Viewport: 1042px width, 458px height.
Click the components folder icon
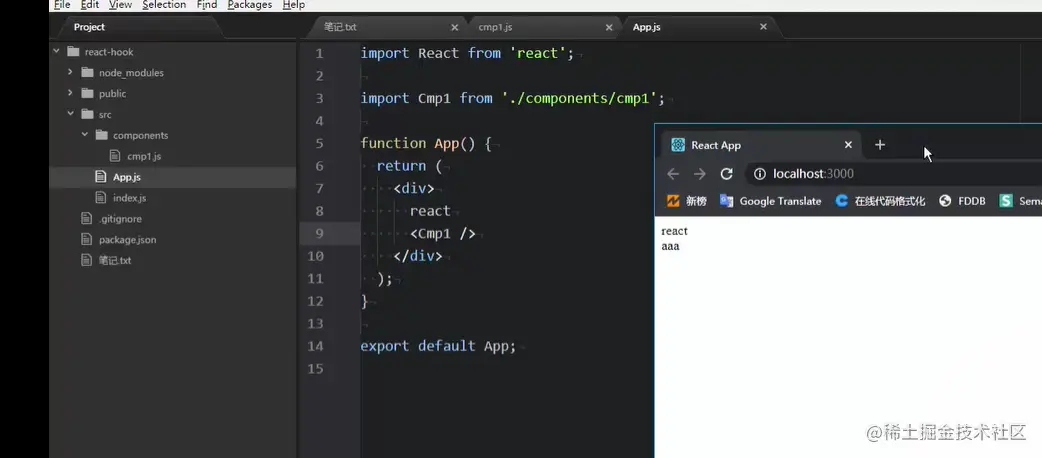tap(101, 135)
